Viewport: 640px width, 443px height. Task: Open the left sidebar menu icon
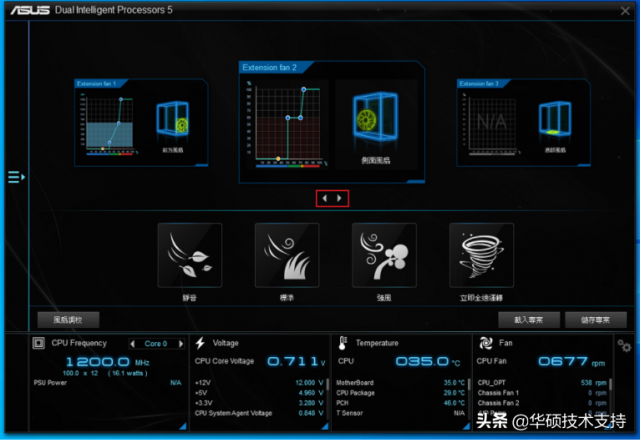click(x=16, y=177)
